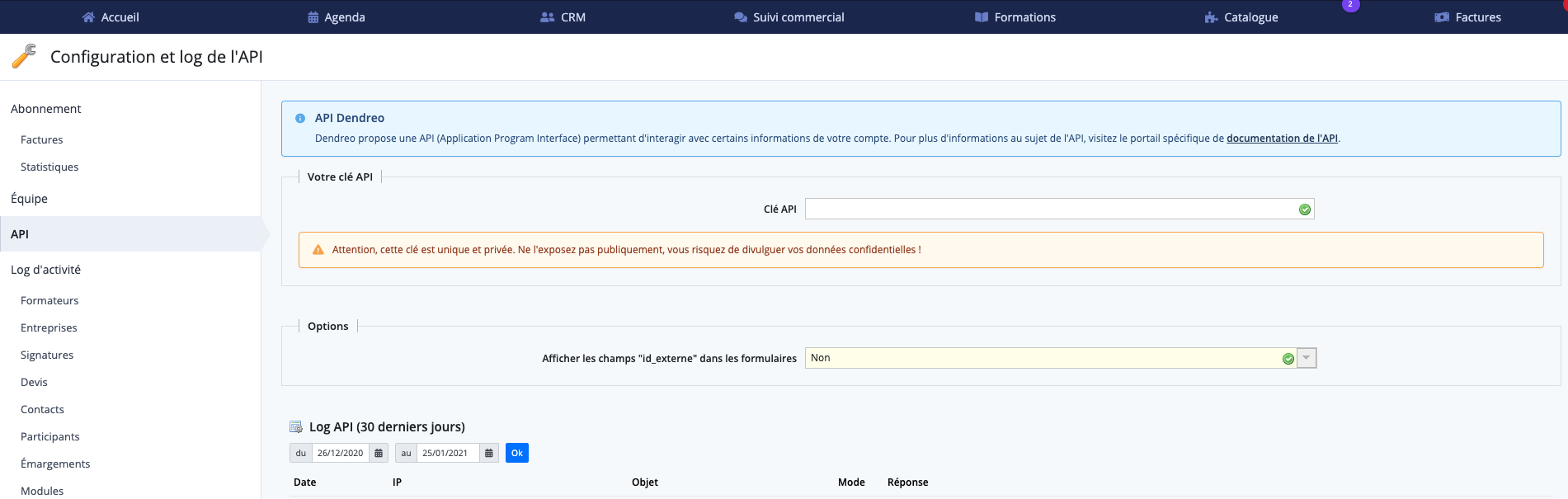
Task: Click the 'Options' section legend
Action: pos(328,327)
